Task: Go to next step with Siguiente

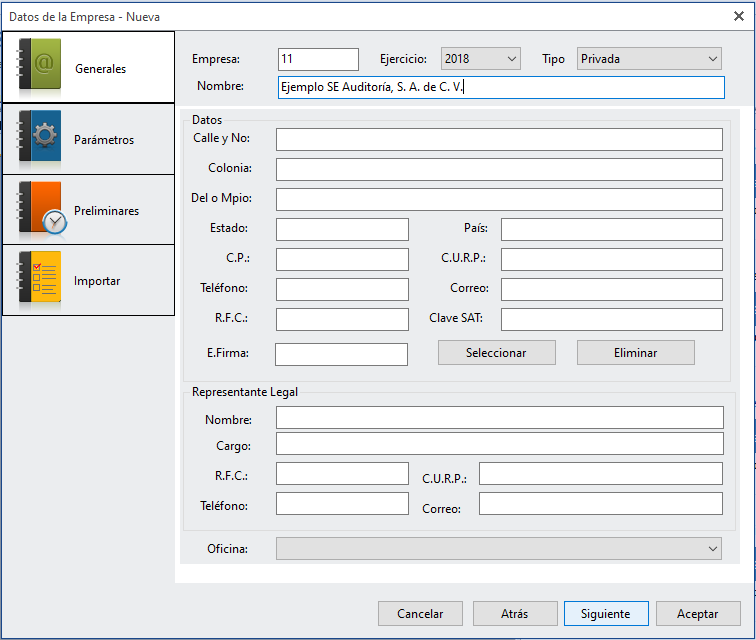Action: 605,614
